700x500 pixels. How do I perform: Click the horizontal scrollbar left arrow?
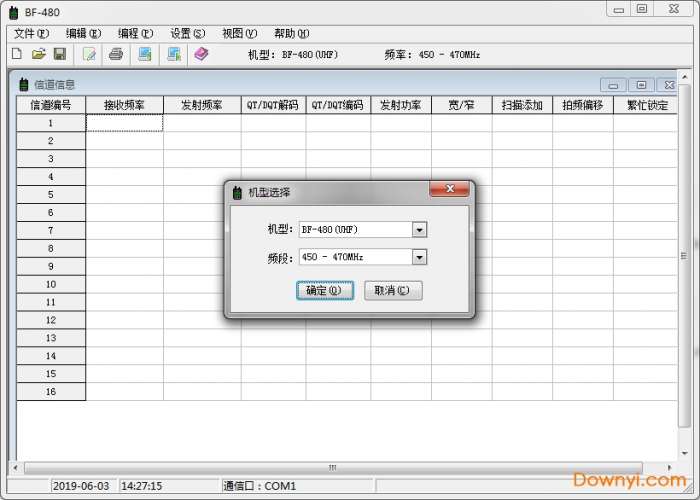coord(16,468)
